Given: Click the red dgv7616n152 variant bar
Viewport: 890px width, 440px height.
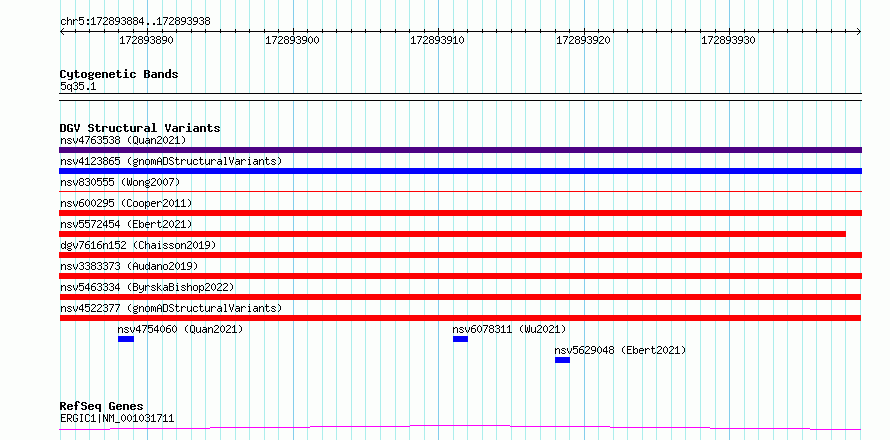Looking at the screenshot, I should tap(460, 255).
